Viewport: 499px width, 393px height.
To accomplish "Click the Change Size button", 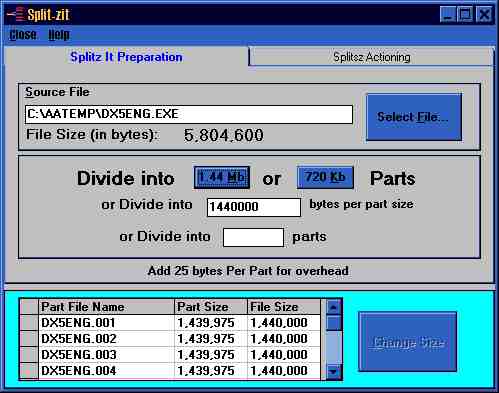I will [x=408, y=342].
